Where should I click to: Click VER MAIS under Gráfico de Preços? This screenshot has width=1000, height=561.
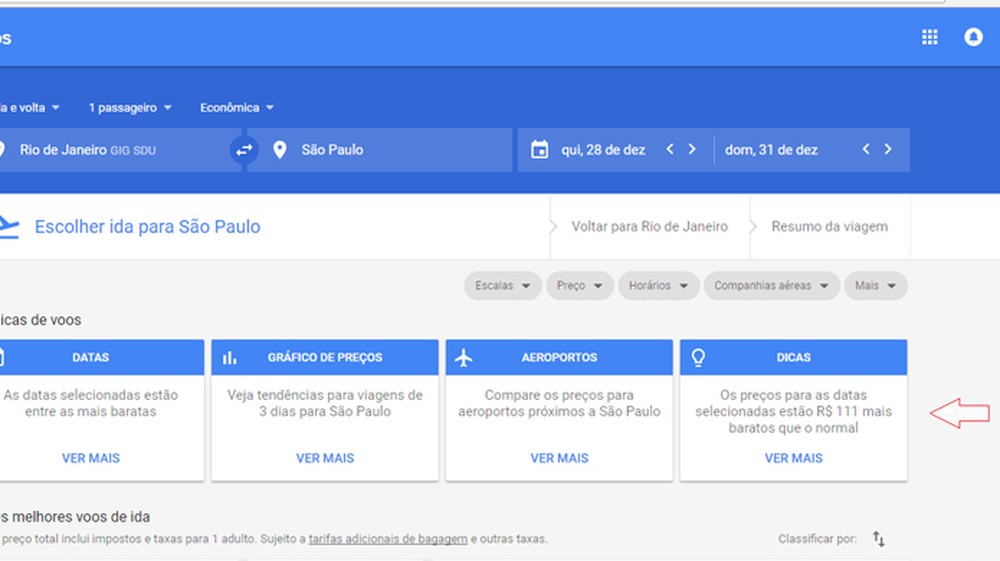tap(325, 458)
